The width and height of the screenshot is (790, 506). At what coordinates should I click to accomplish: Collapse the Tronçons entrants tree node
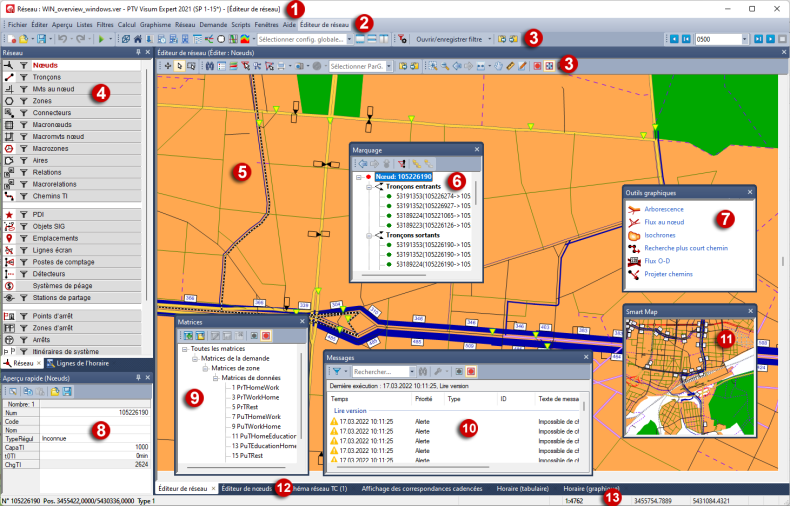[370, 187]
